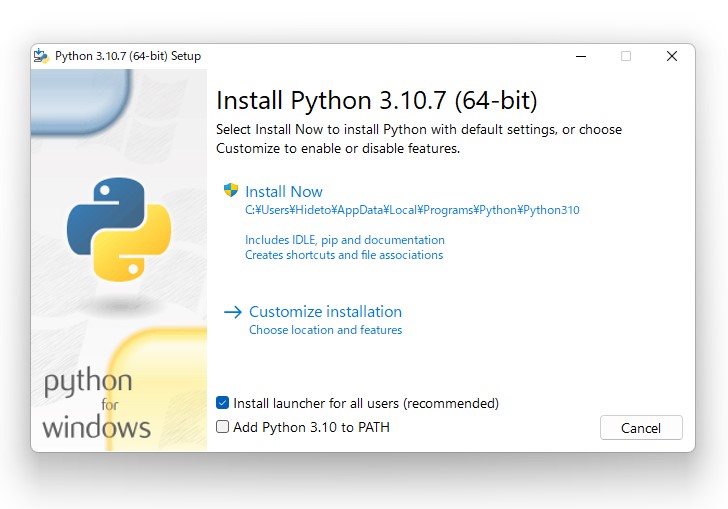Click the UAC shield icon beside Install Now

[x=231, y=190]
